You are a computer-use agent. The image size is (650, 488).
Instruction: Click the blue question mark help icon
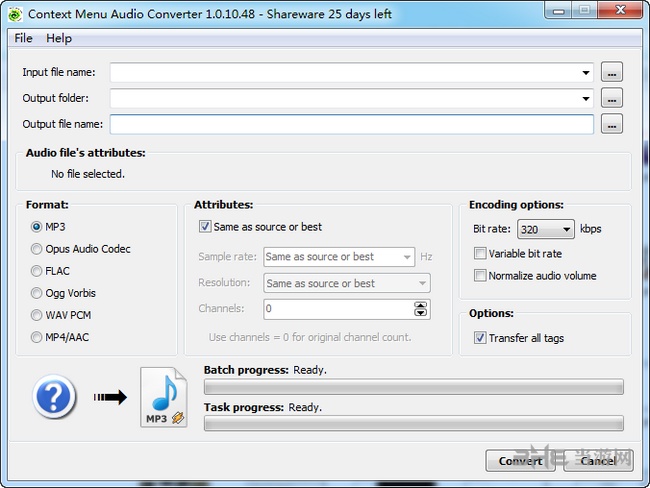click(x=54, y=396)
